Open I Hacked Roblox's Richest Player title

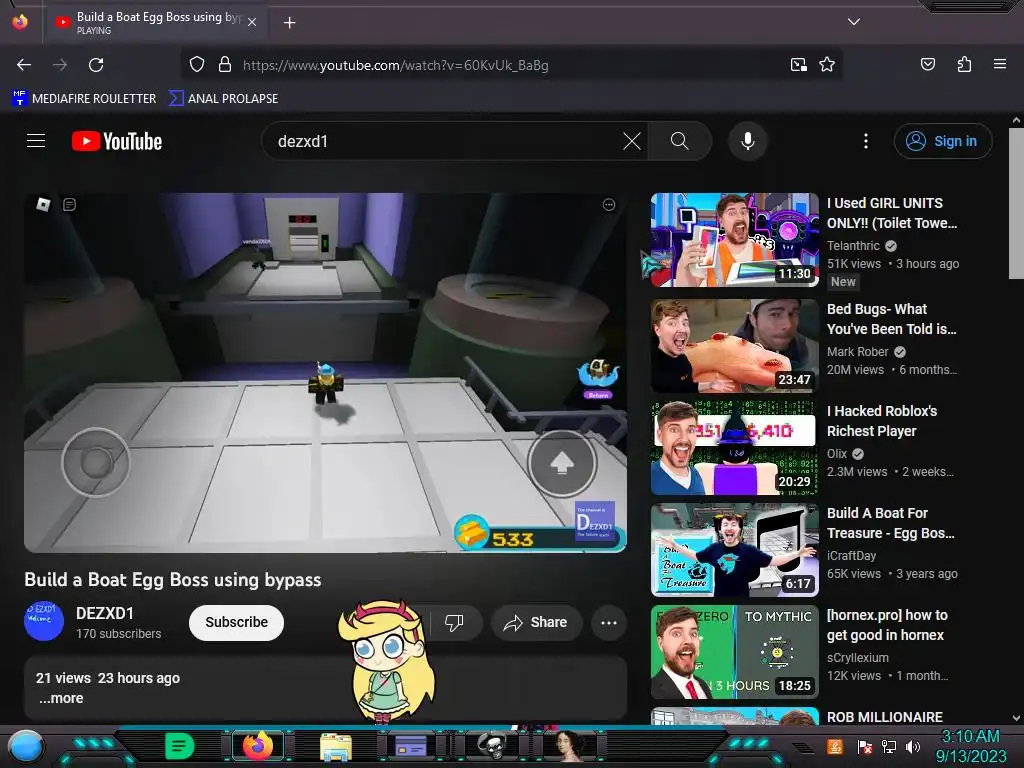[882, 421]
